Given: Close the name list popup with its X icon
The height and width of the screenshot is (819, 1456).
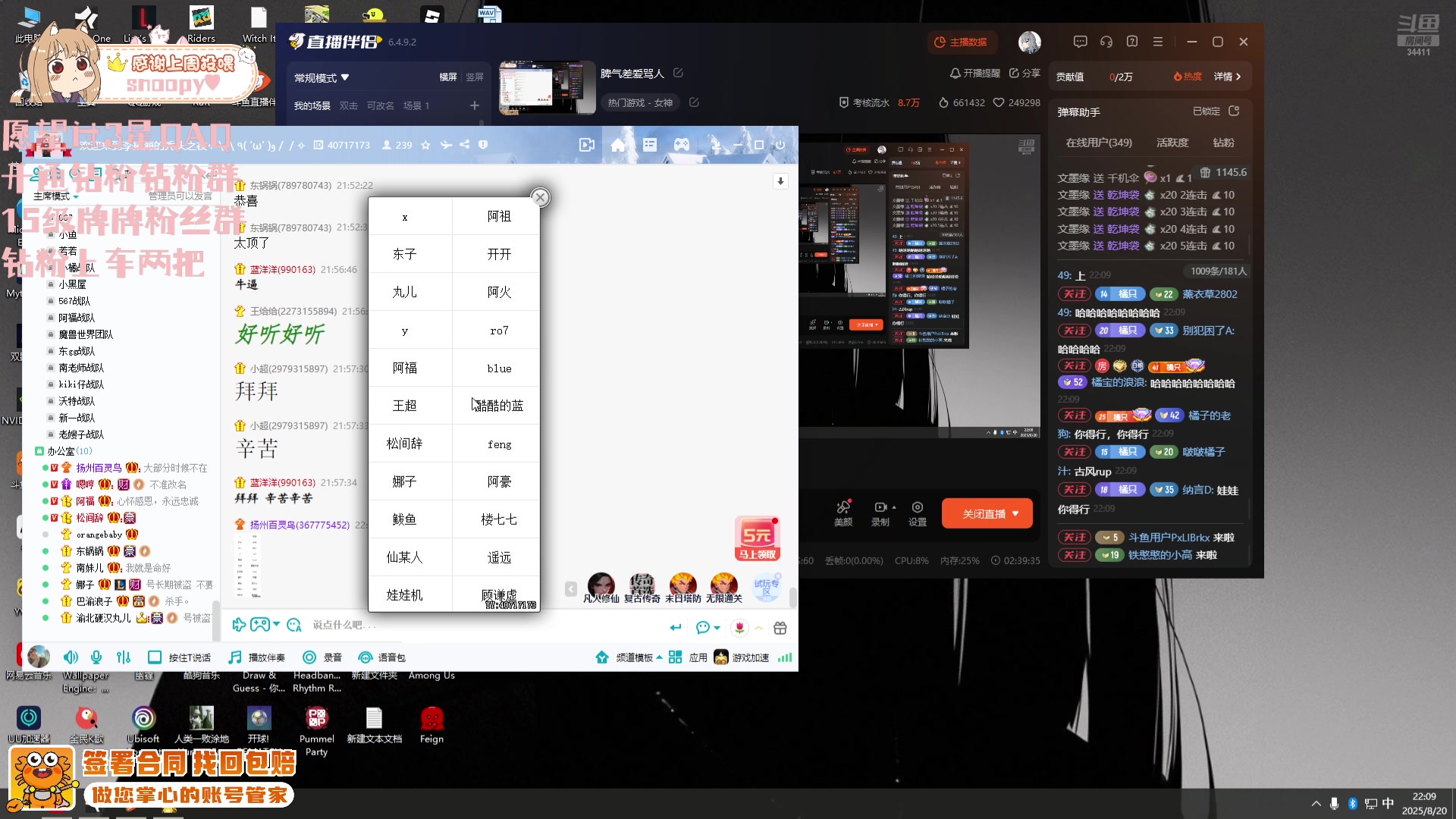Looking at the screenshot, I should (540, 198).
